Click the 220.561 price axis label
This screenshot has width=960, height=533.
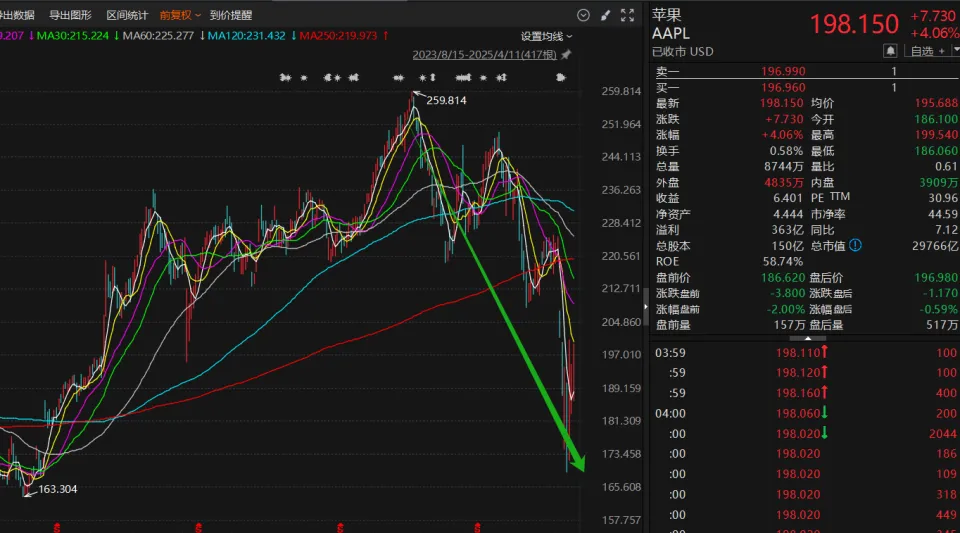621,256
